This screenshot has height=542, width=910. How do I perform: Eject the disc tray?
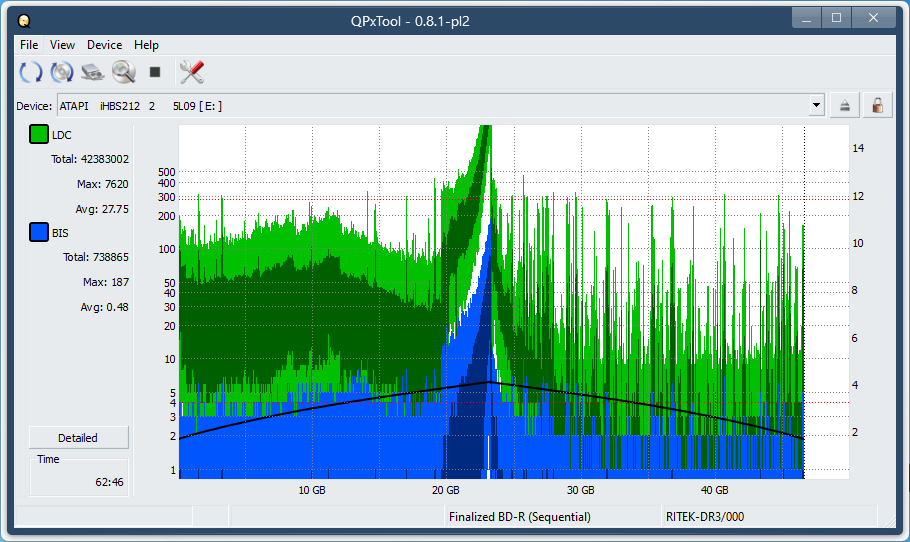click(844, 106)
